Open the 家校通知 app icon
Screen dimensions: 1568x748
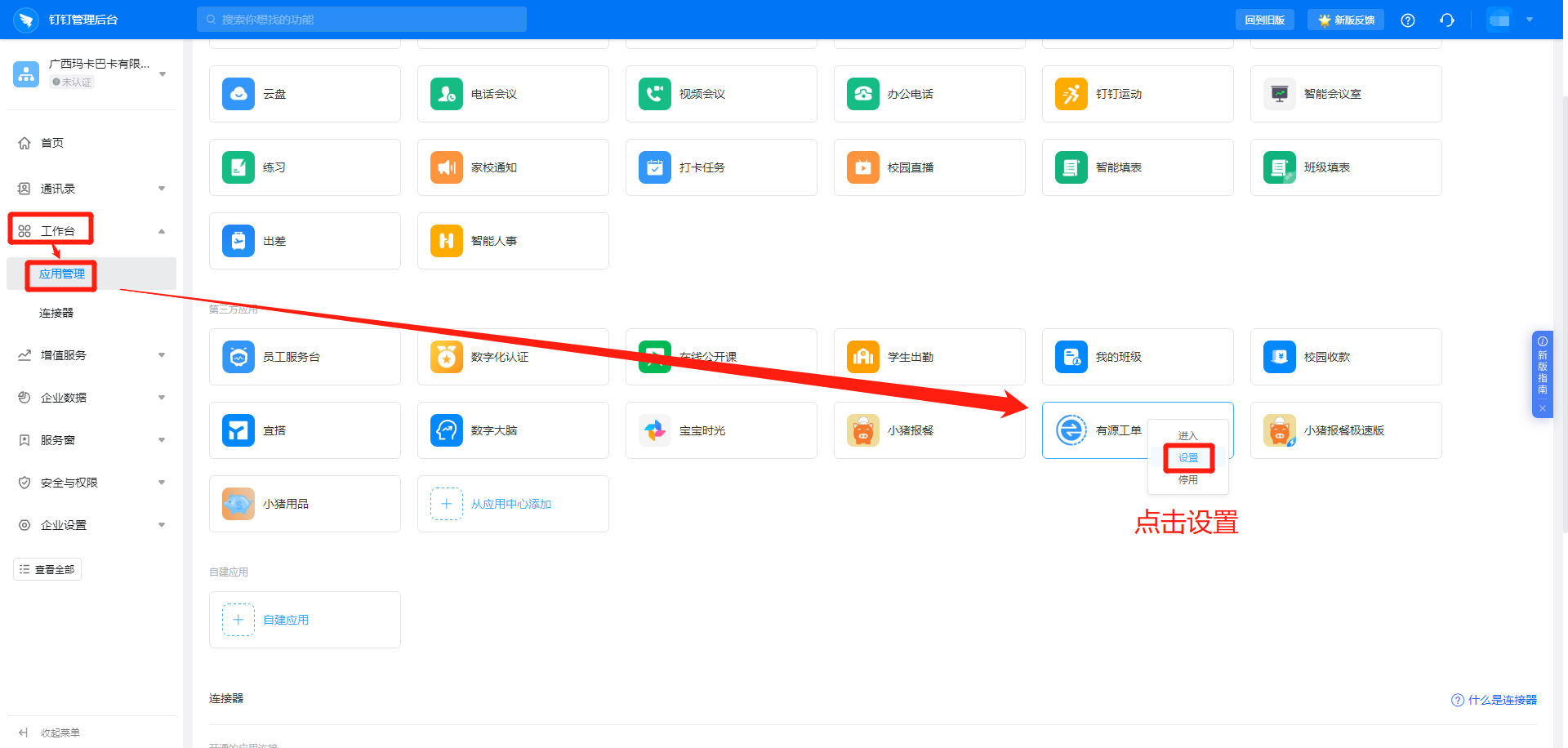click(x=447, y=167)
